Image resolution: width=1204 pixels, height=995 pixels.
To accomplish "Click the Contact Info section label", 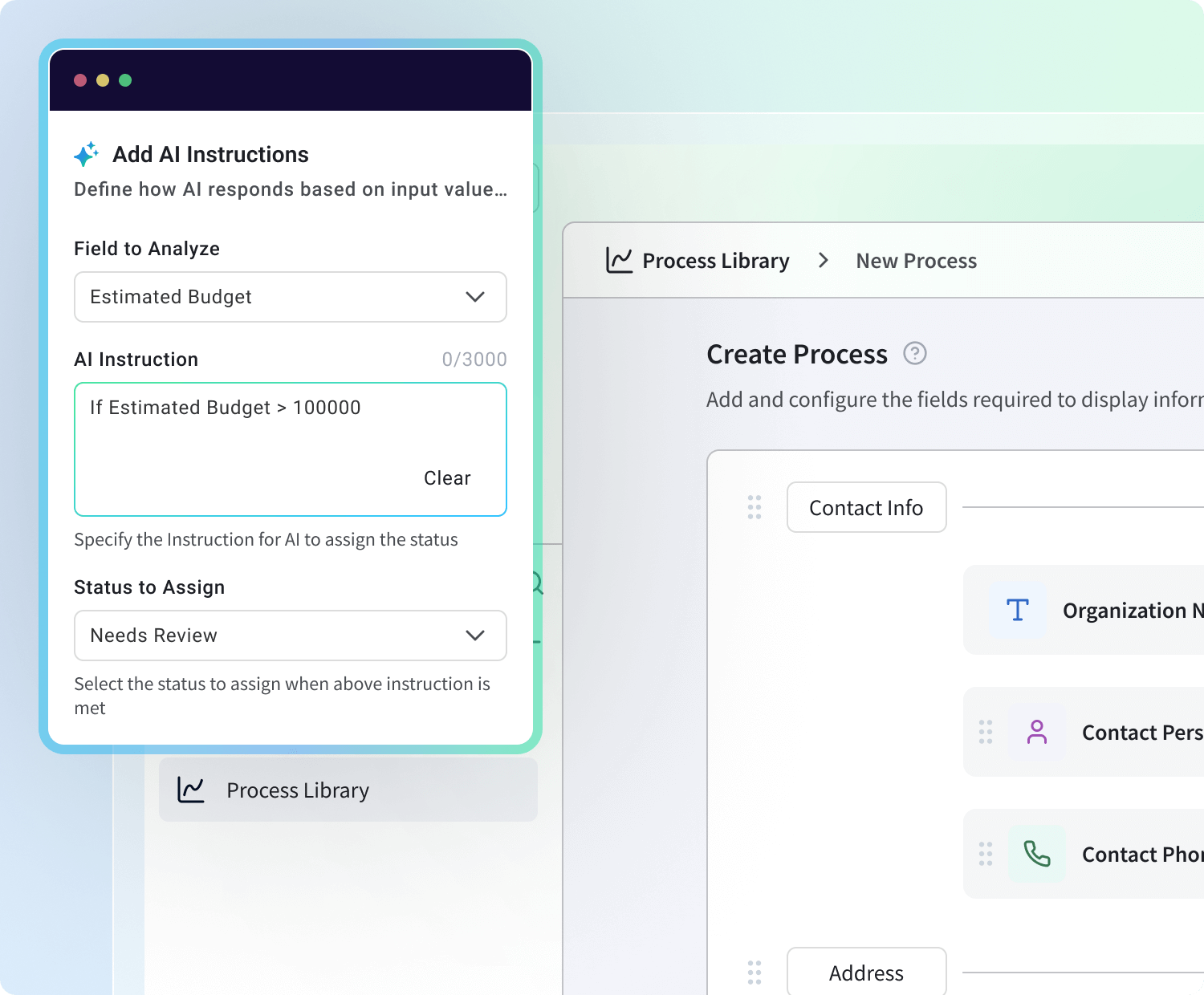I will 866,507.
